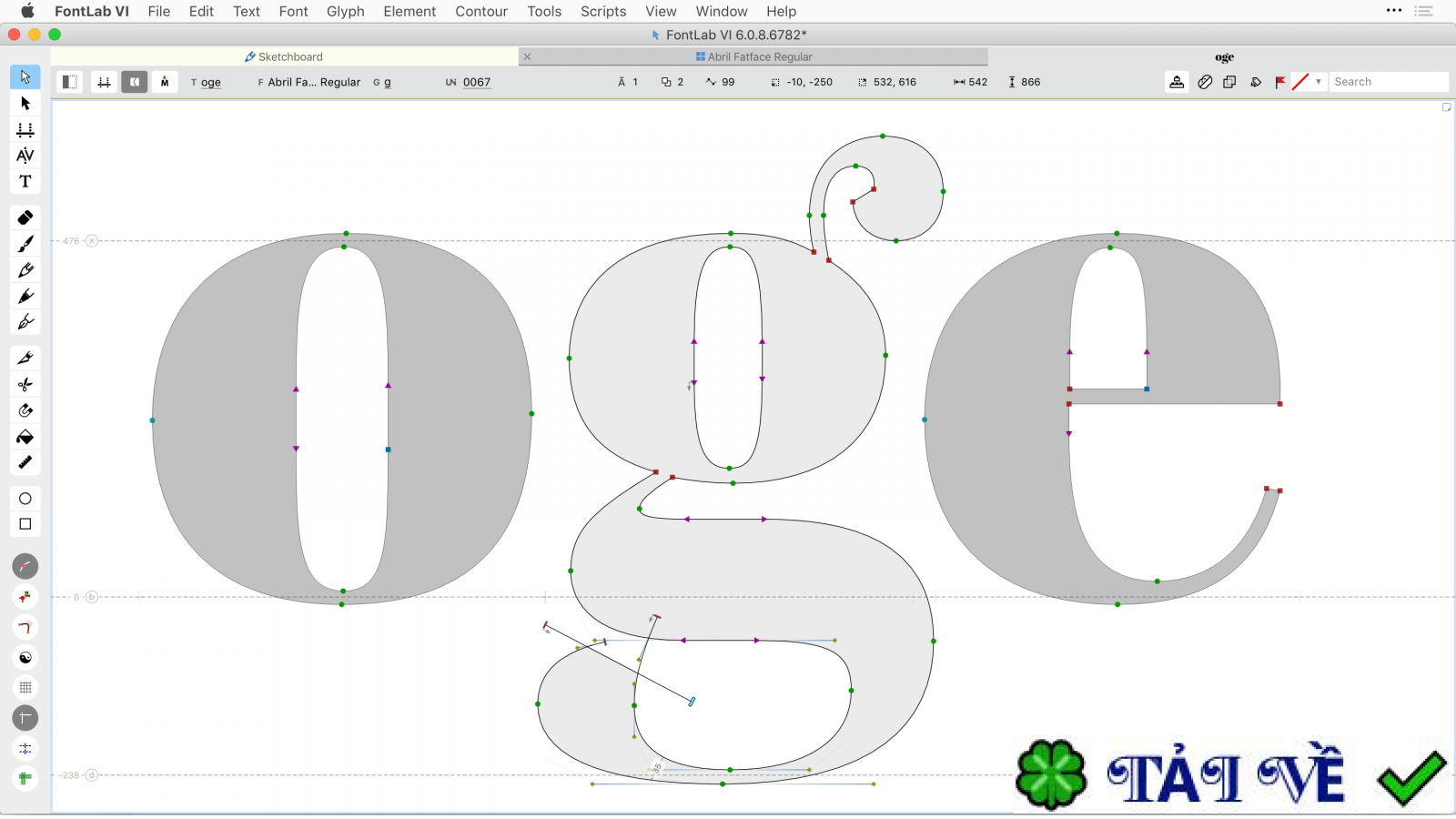The height and width of the screenshot is (819, 1456).
Task: Click the red stroke color swatch
Action: pyautogui.click(x=1300, y=81)
